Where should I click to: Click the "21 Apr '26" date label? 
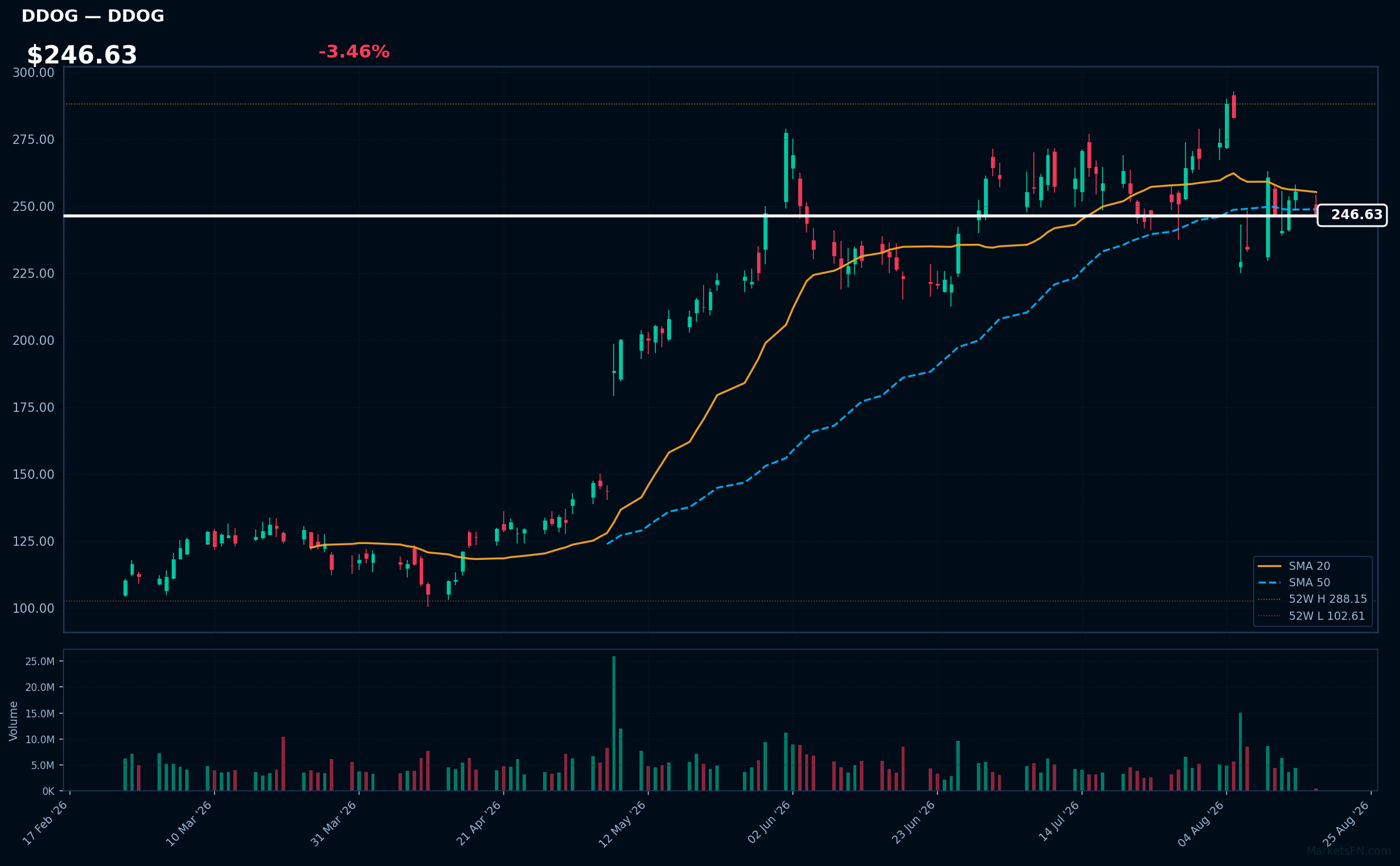pos(478,823)
